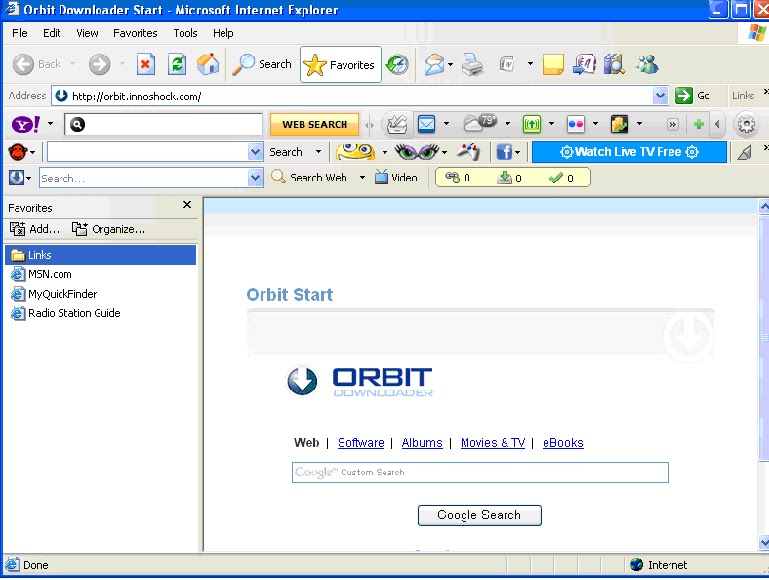Viewport: 769px width, 580px height.
Task: Click the Yahoo! logo icon
Action: [26, 125]
